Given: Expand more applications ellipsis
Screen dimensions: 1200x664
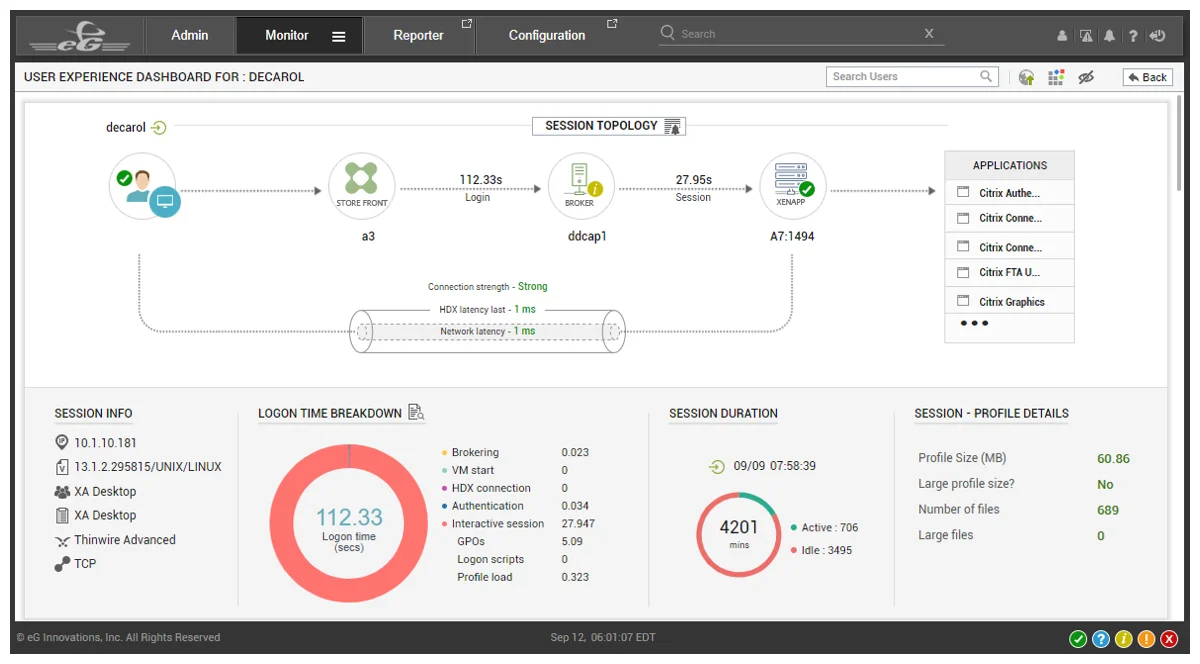Looking at the screenshot, I should point(974,324).
